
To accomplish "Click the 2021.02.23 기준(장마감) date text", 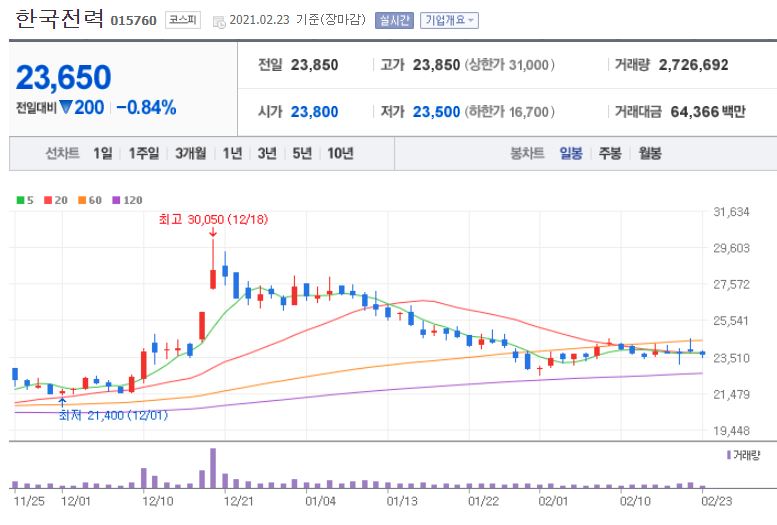I will (297, 20).
